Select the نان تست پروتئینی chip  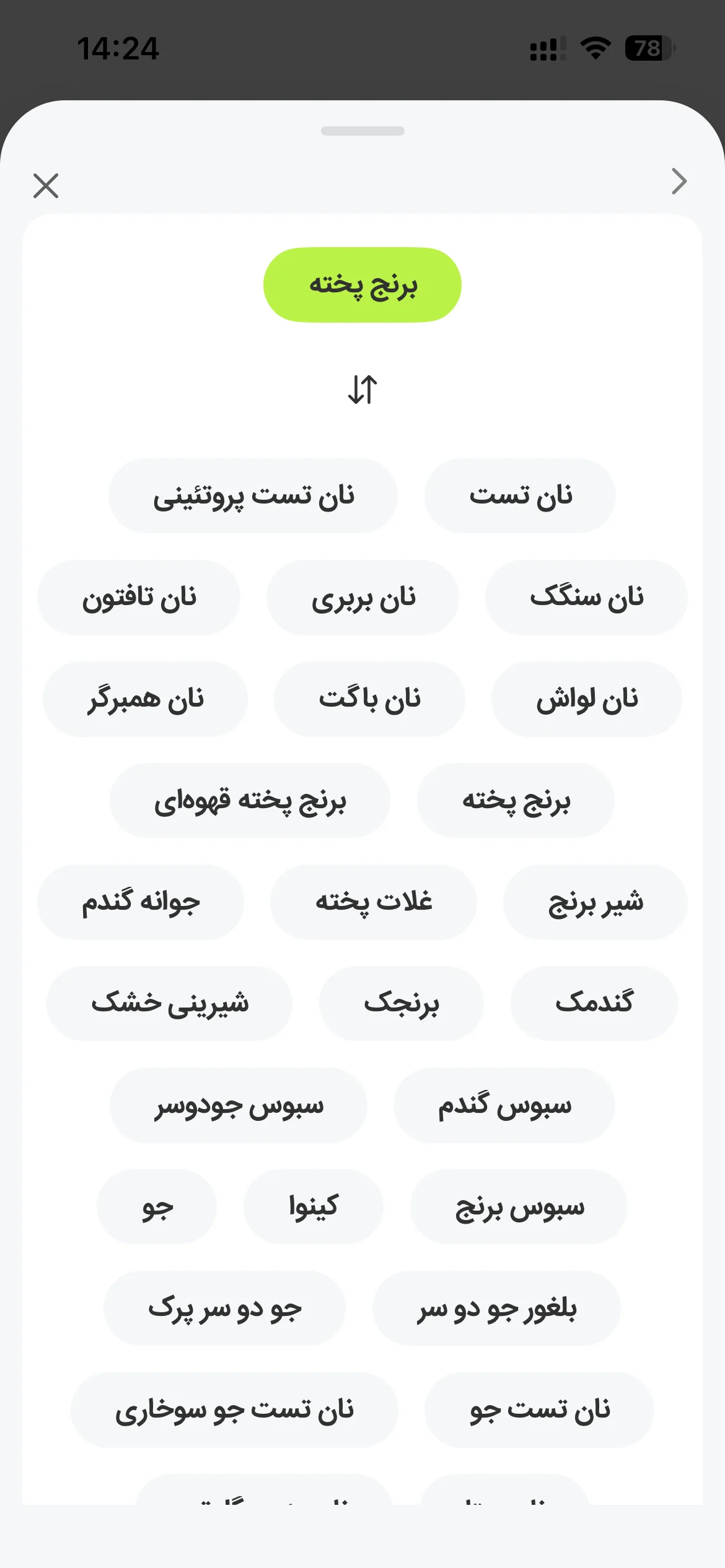(253, 495)
